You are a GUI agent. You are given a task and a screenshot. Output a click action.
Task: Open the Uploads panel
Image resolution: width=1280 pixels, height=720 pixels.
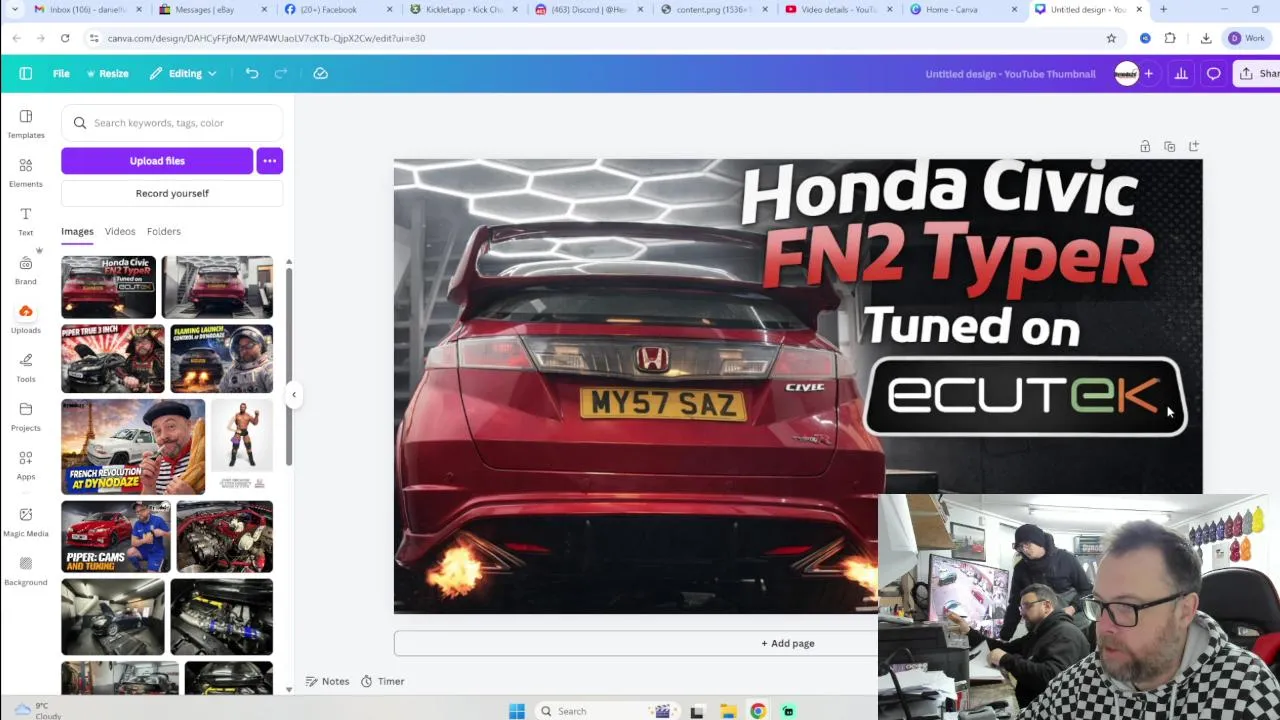26,319
